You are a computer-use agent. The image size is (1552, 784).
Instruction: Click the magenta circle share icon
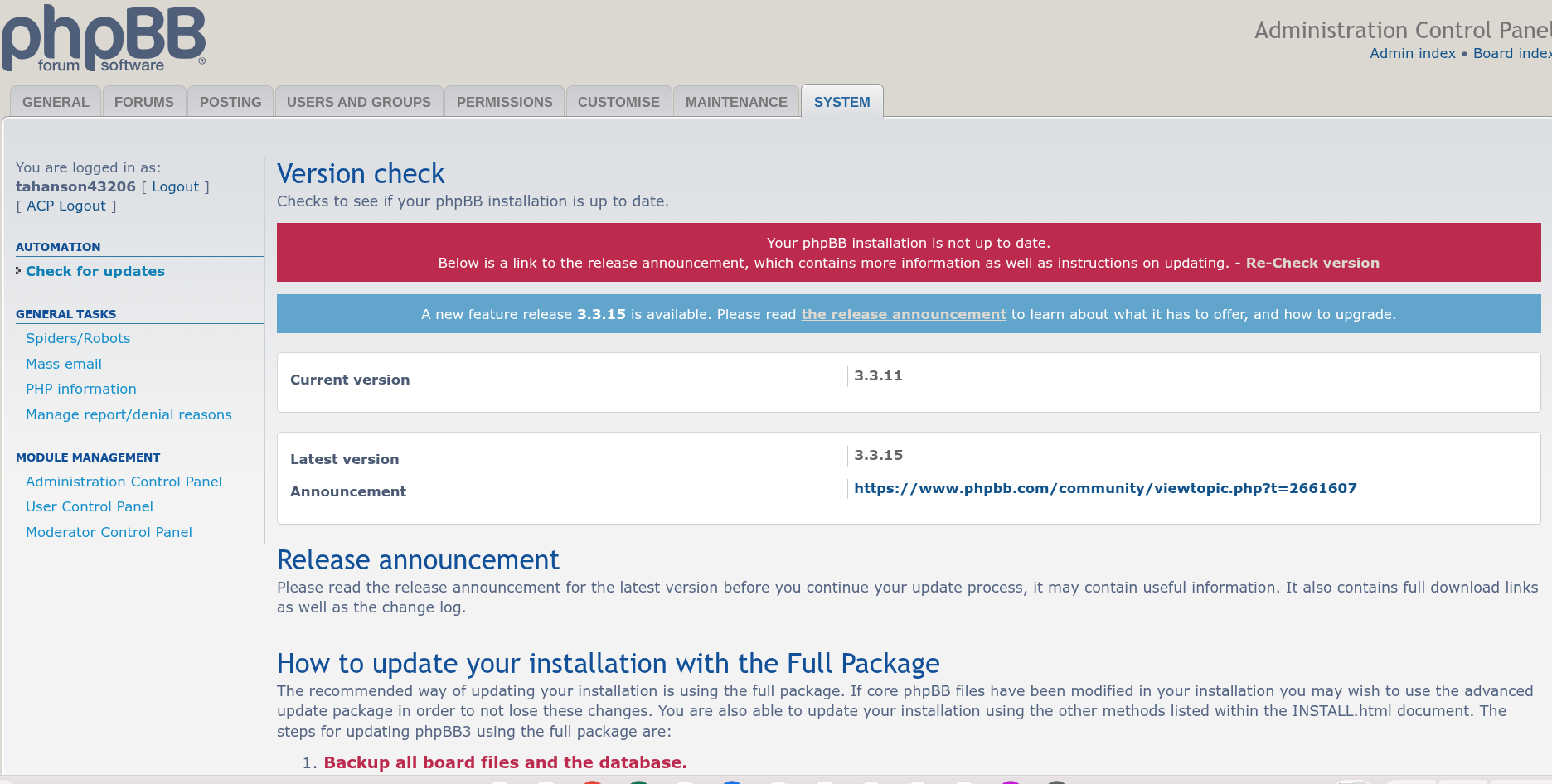click(1009, 782)
